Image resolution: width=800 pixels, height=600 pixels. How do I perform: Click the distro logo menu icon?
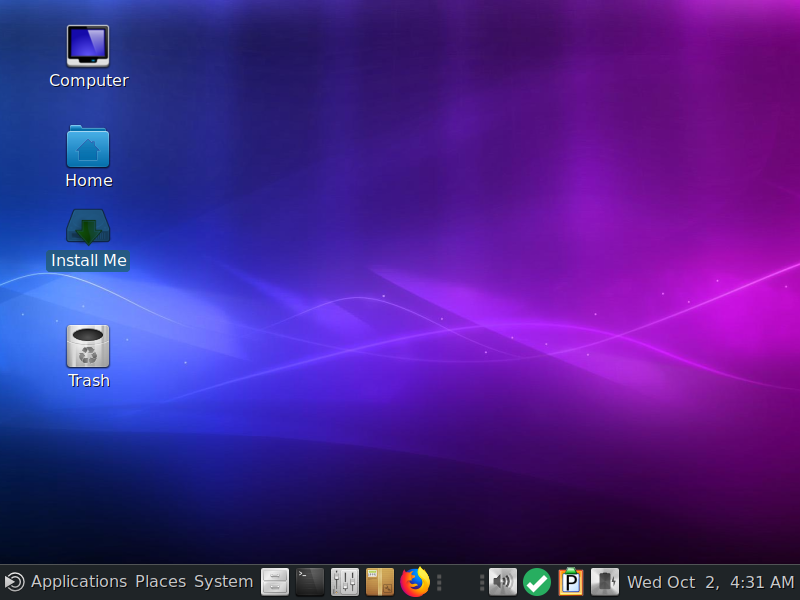[x=14, y=582]
